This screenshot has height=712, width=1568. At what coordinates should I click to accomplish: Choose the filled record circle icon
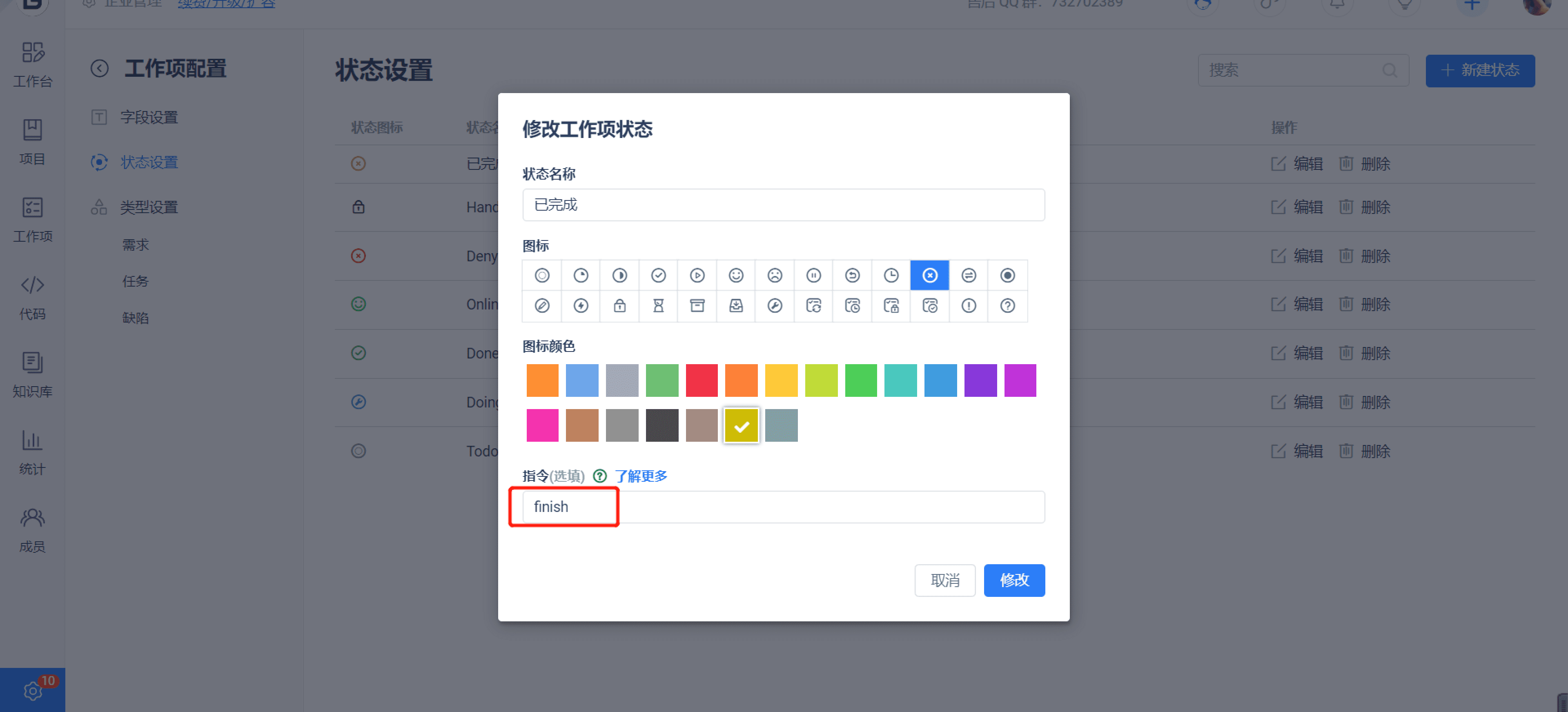coord(1008,276)
